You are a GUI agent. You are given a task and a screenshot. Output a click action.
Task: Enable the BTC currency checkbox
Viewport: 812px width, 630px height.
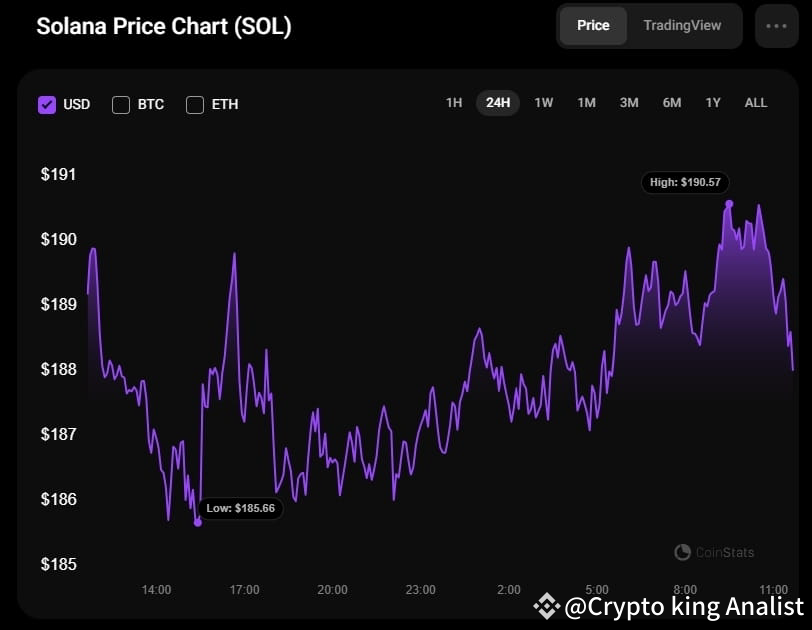pyautogui.click(x=121, y=104)
